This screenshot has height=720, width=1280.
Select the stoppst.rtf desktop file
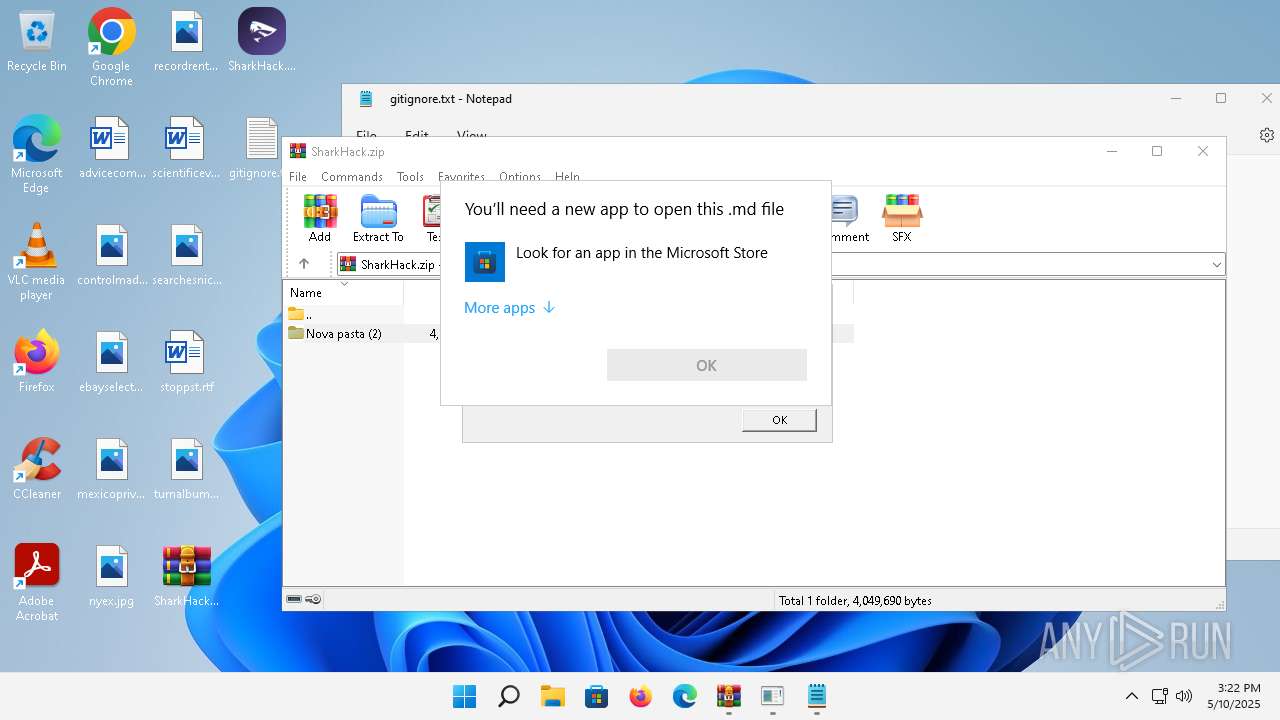[x=187, y=362]
